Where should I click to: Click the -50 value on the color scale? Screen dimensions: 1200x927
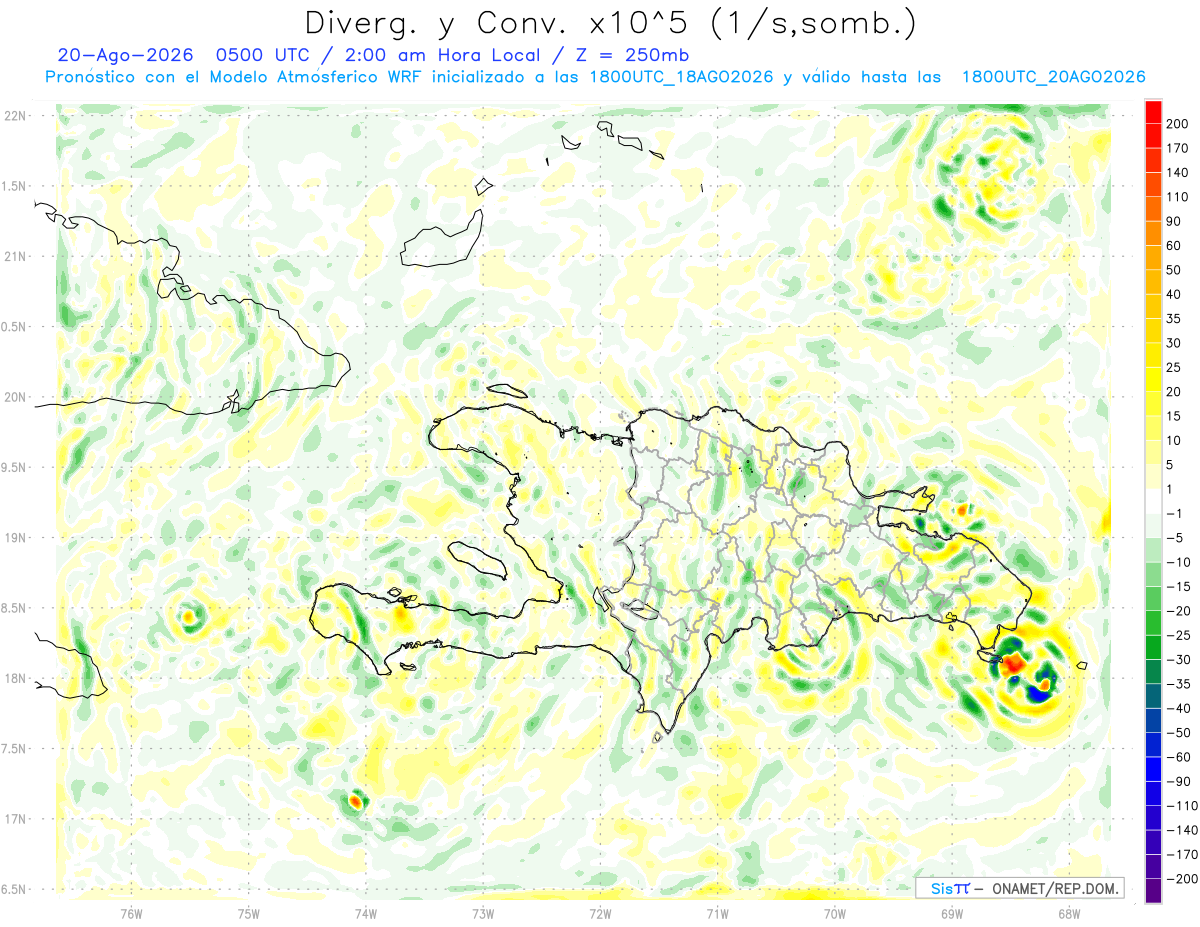(1178, 733)
